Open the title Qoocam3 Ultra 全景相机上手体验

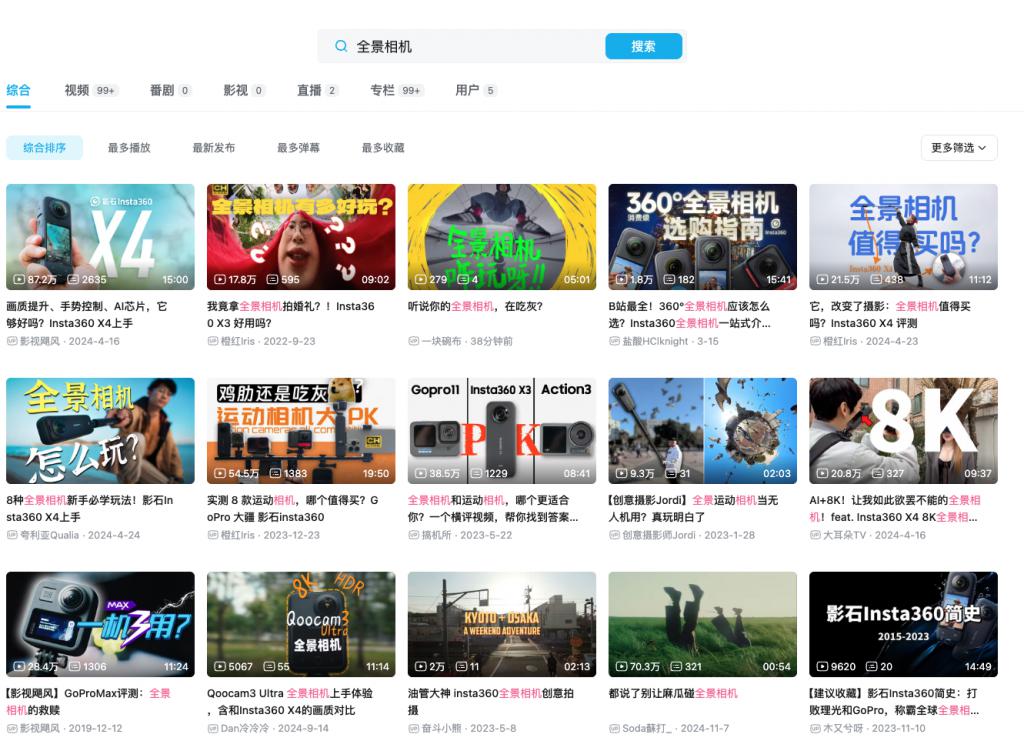click(290, 702)
